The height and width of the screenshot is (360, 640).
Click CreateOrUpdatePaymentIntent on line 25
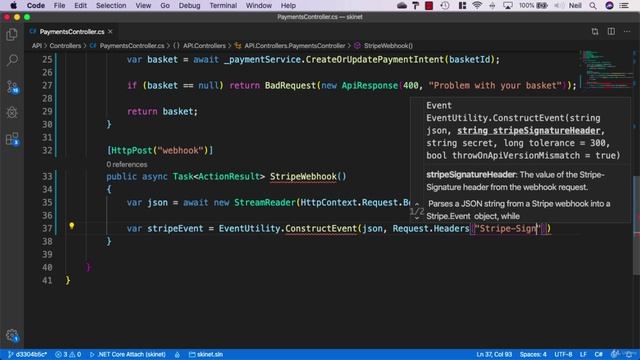[x=374, y=60]
